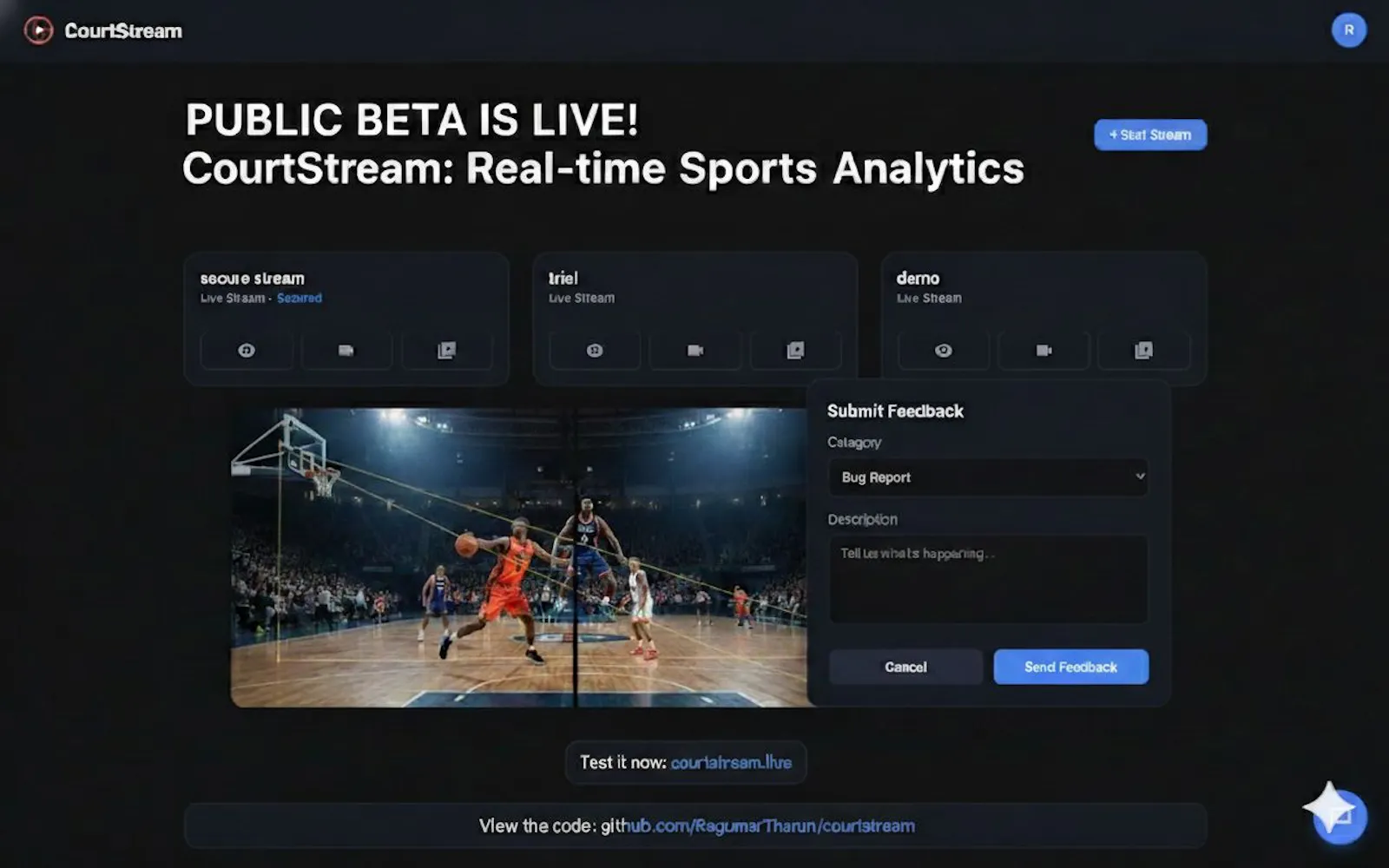The height and width of the screenshot is (868, 1389).
Task: Click the Secured status label
Action: (x=300, y=298)
